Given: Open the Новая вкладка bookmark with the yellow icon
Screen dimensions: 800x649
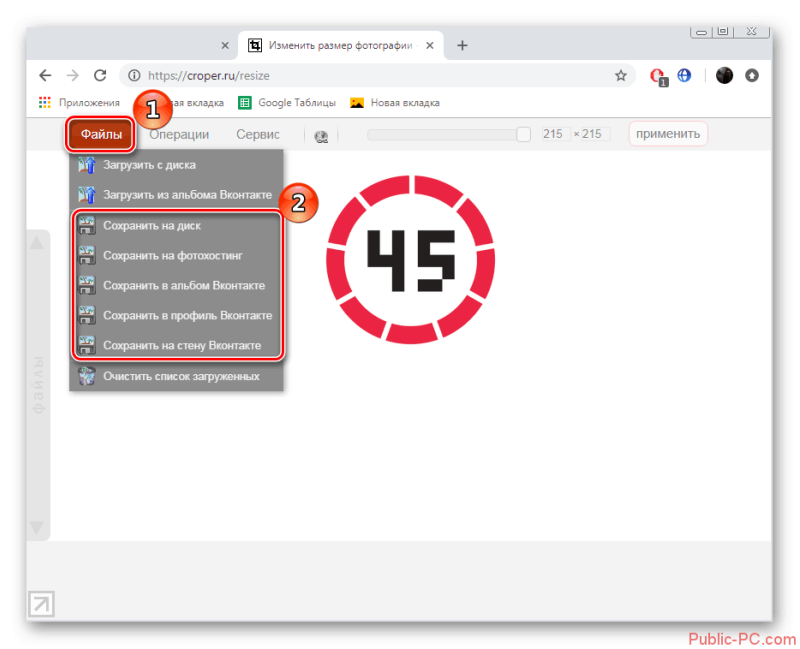Looking at the screenshot, I should [395, 103].
